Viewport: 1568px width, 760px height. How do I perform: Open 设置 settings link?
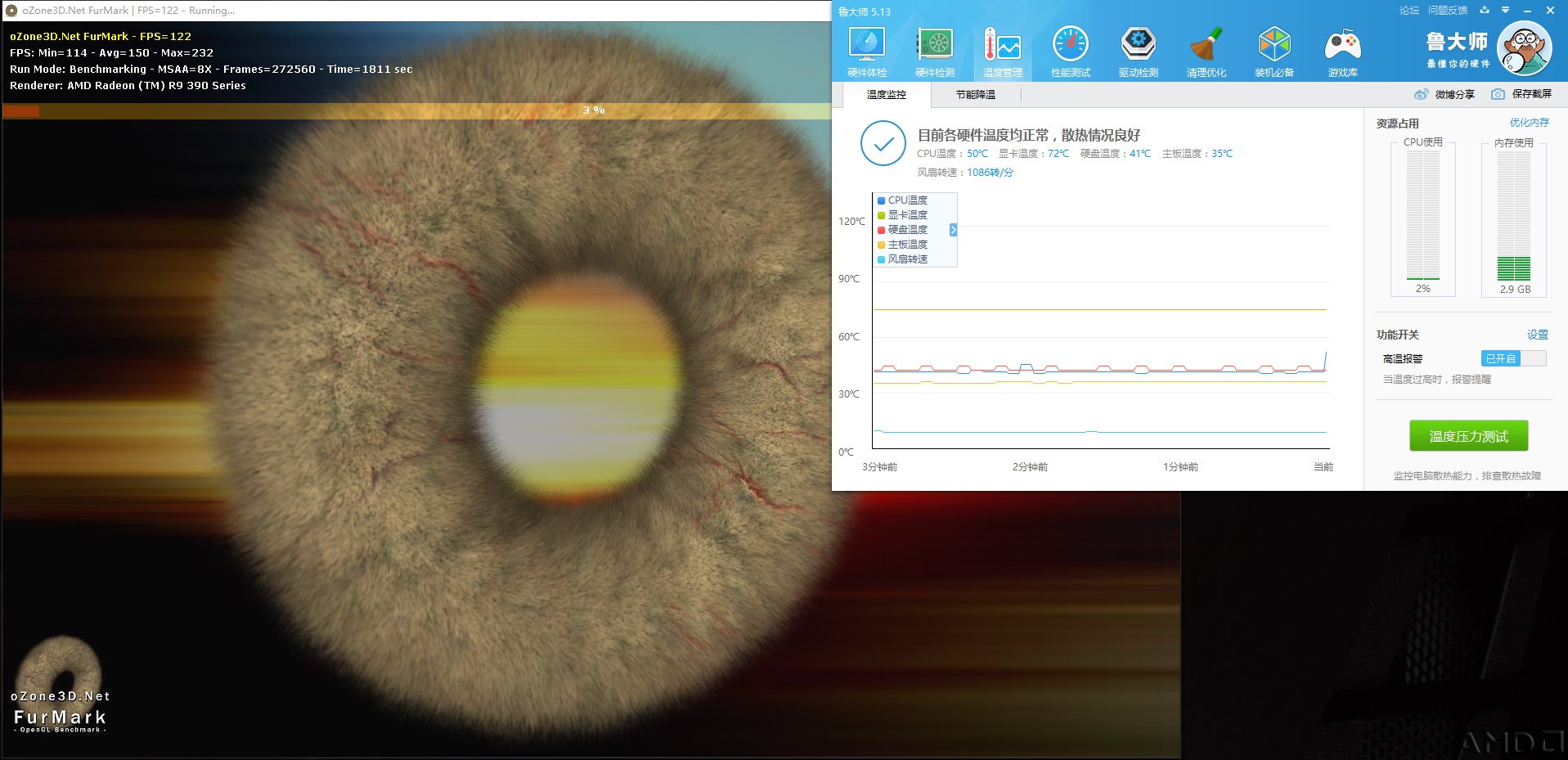click(1538, 335)
